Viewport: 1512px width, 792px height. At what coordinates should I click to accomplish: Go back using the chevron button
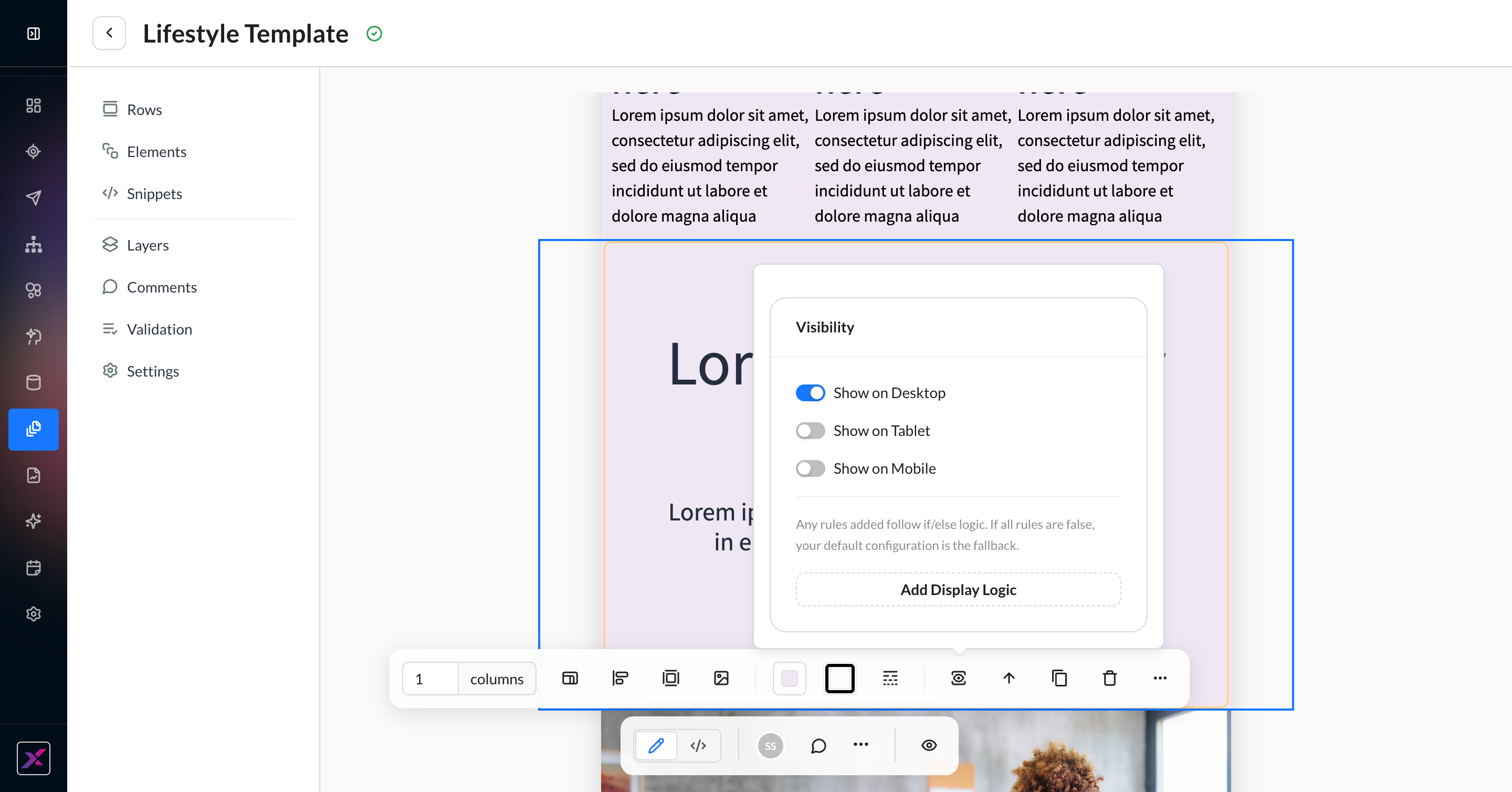tap(109, 33)
